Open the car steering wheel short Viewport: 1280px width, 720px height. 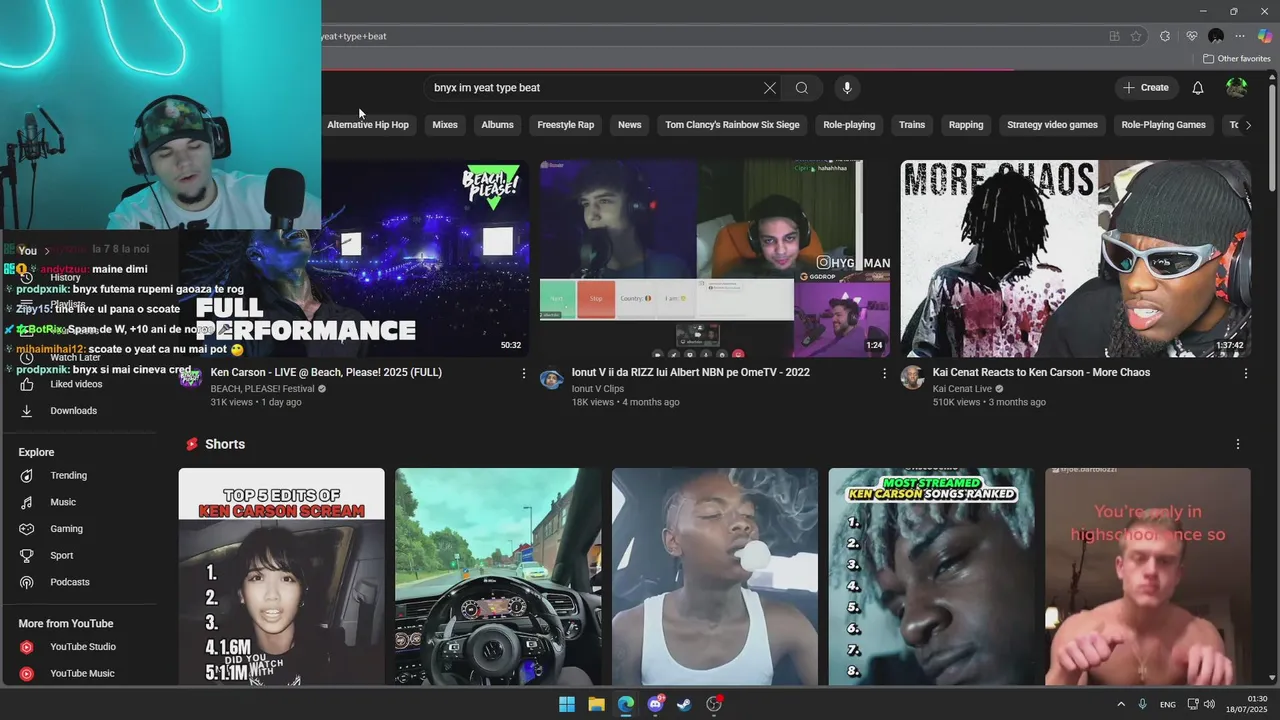[x=498, y=576]
